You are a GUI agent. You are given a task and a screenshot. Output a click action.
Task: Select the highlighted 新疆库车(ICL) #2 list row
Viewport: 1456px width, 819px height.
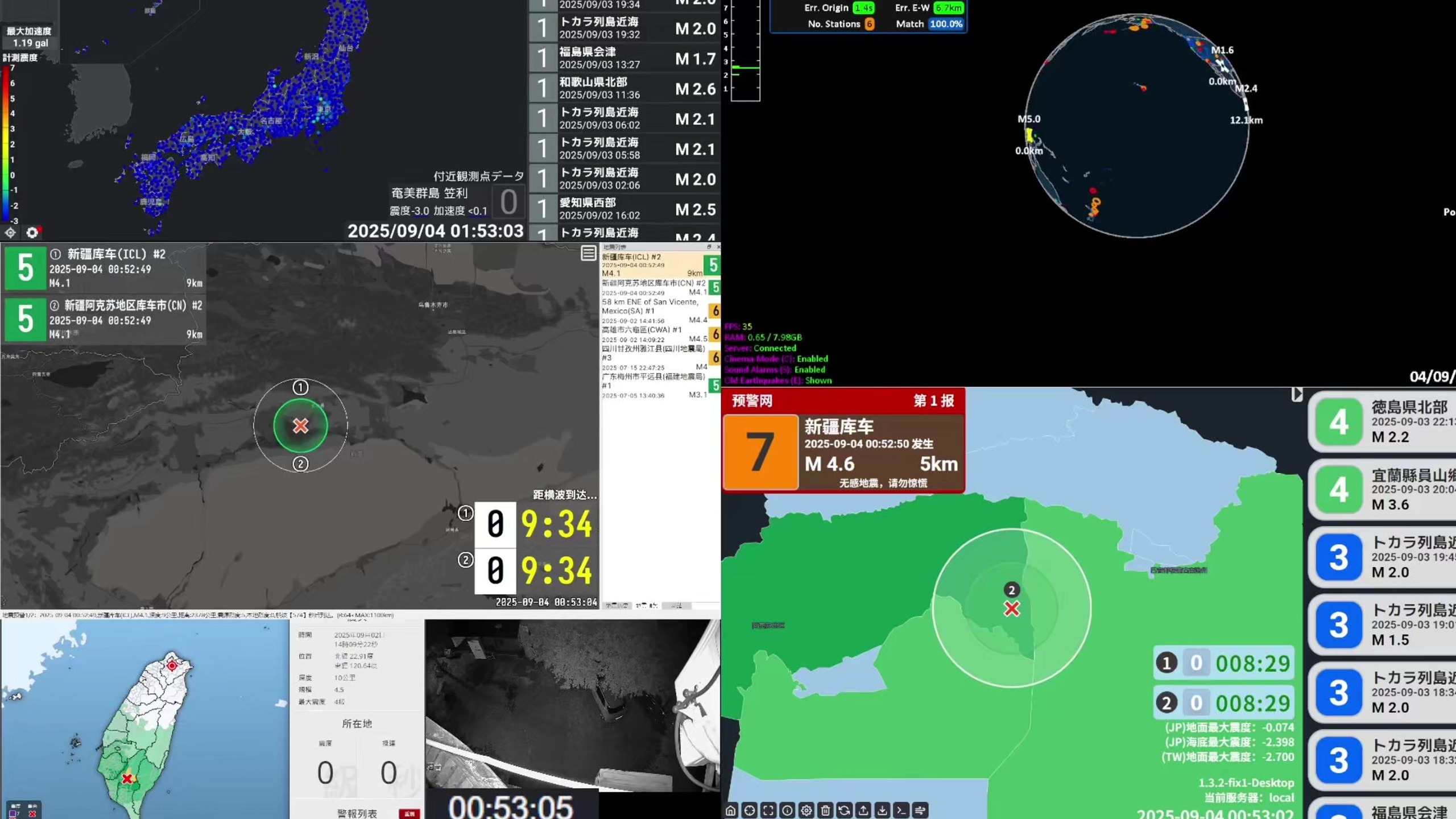click(x=660, y=264)
